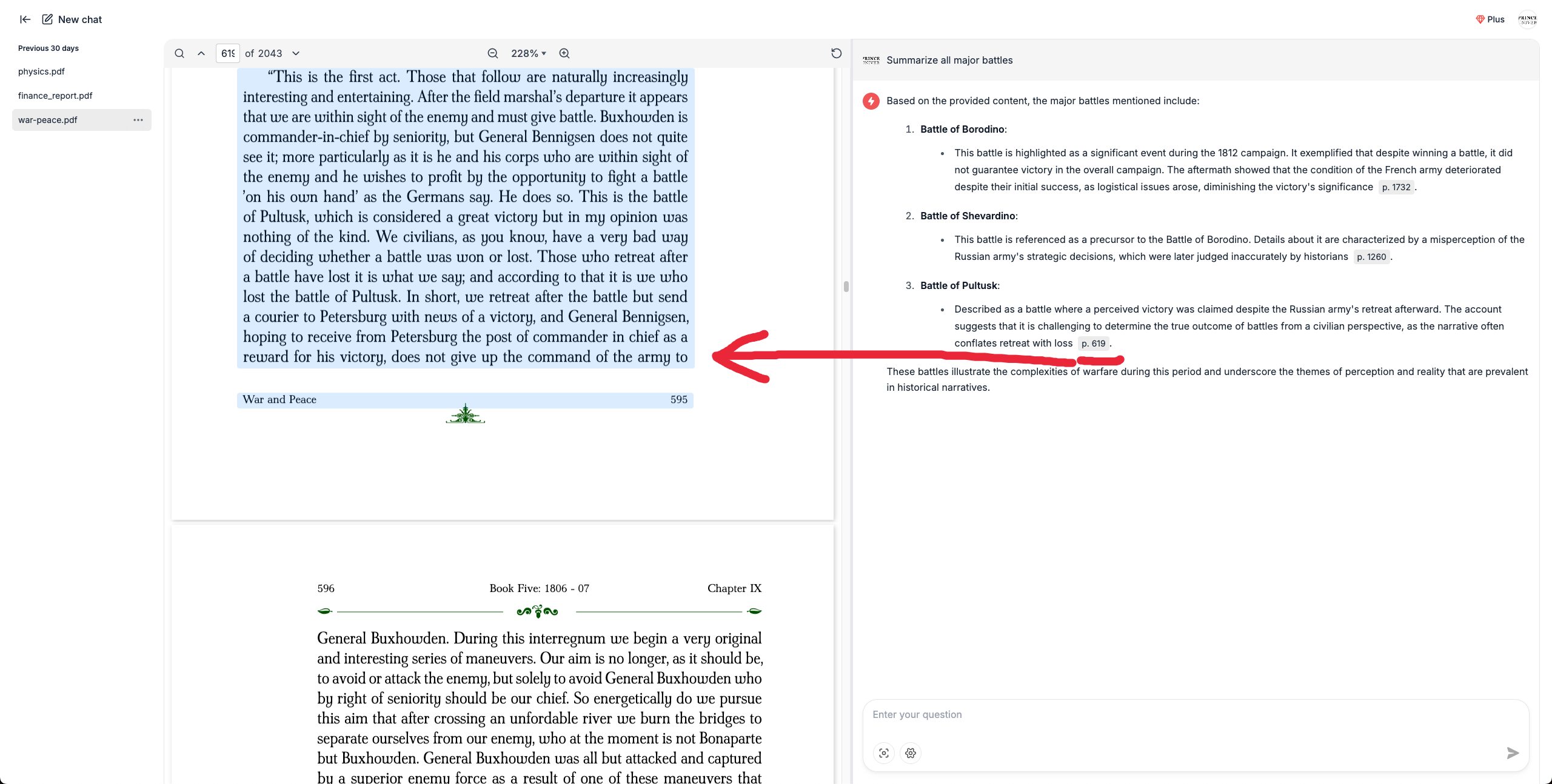Collapse the sidebar with the left arrow icon
This screenshot has height=784, width=1552.
pos(25,19)
